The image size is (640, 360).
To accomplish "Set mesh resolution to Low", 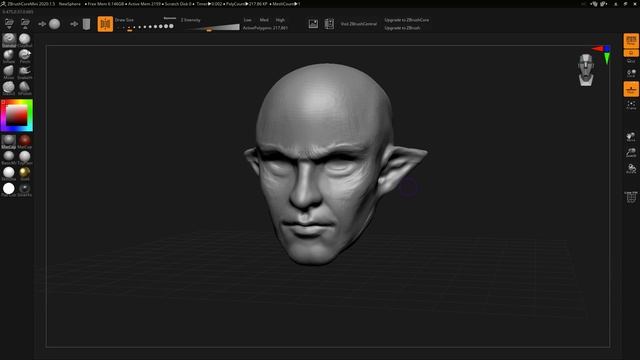I will tap(247, 20).
